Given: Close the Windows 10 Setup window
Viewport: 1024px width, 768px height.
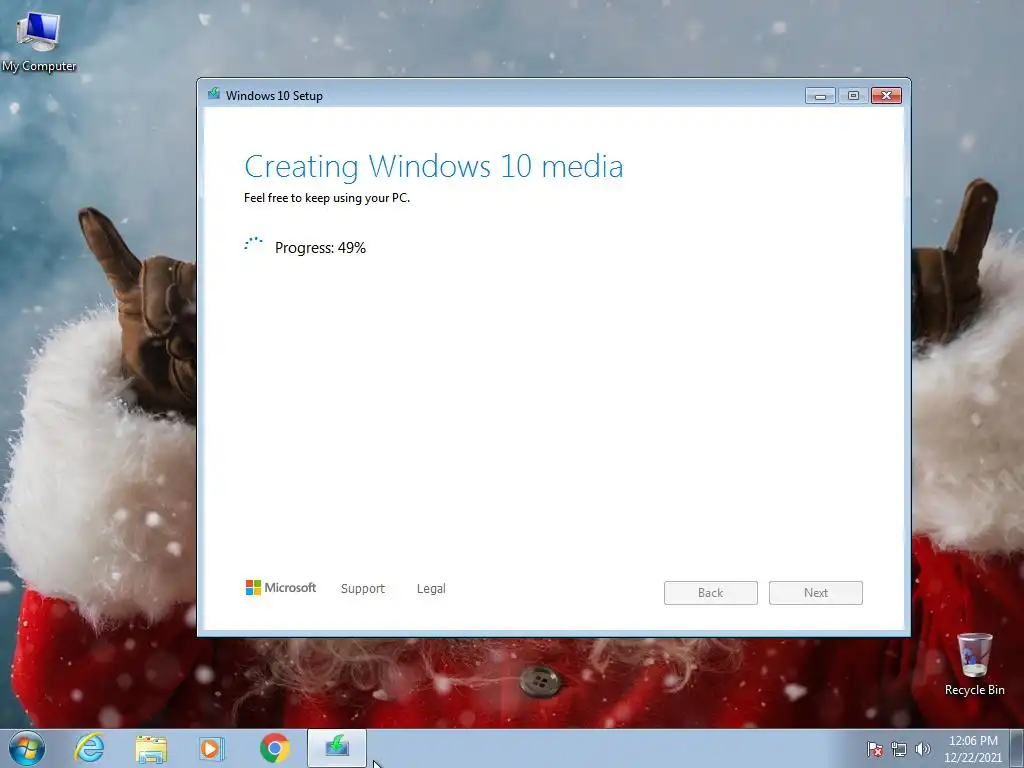Looking at the screenshot, I should pyautogui.click(x=886, y=96).
